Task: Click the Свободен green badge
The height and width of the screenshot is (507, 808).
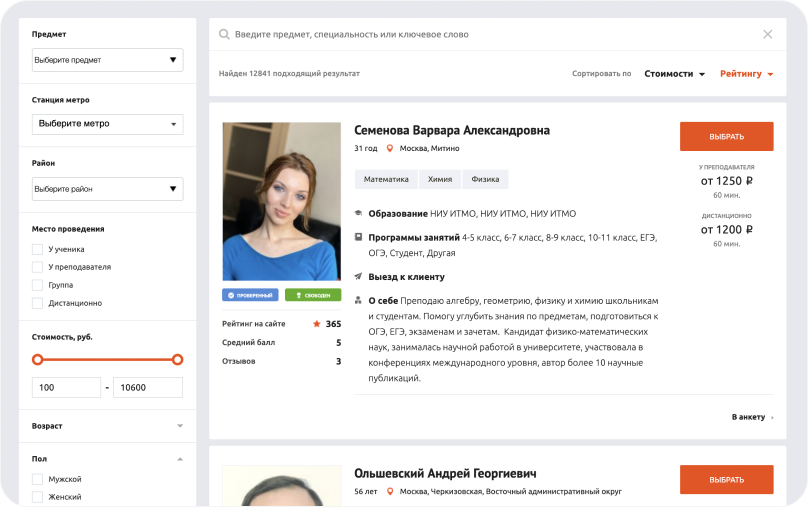Action: (313, 295)
